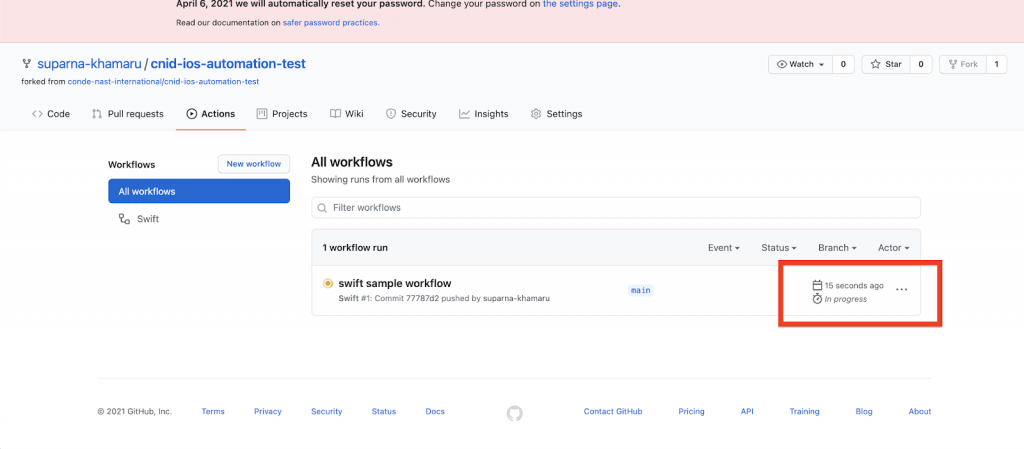Viewport: 1024px width, 449px height.
Task: Click the in-progress status icon of swift sample workflow
Action: click(328, 284)
